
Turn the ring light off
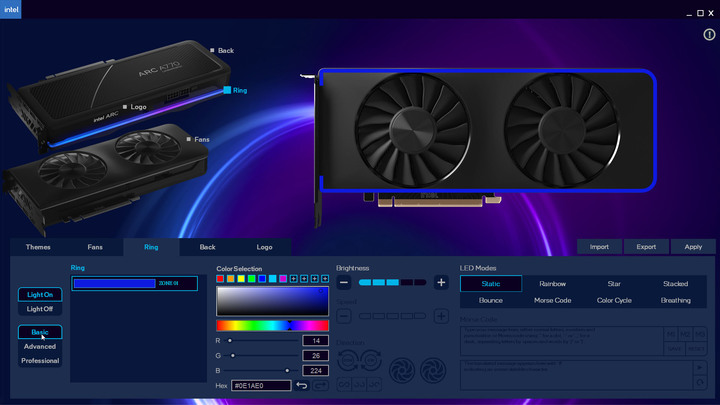pos(40,309)
